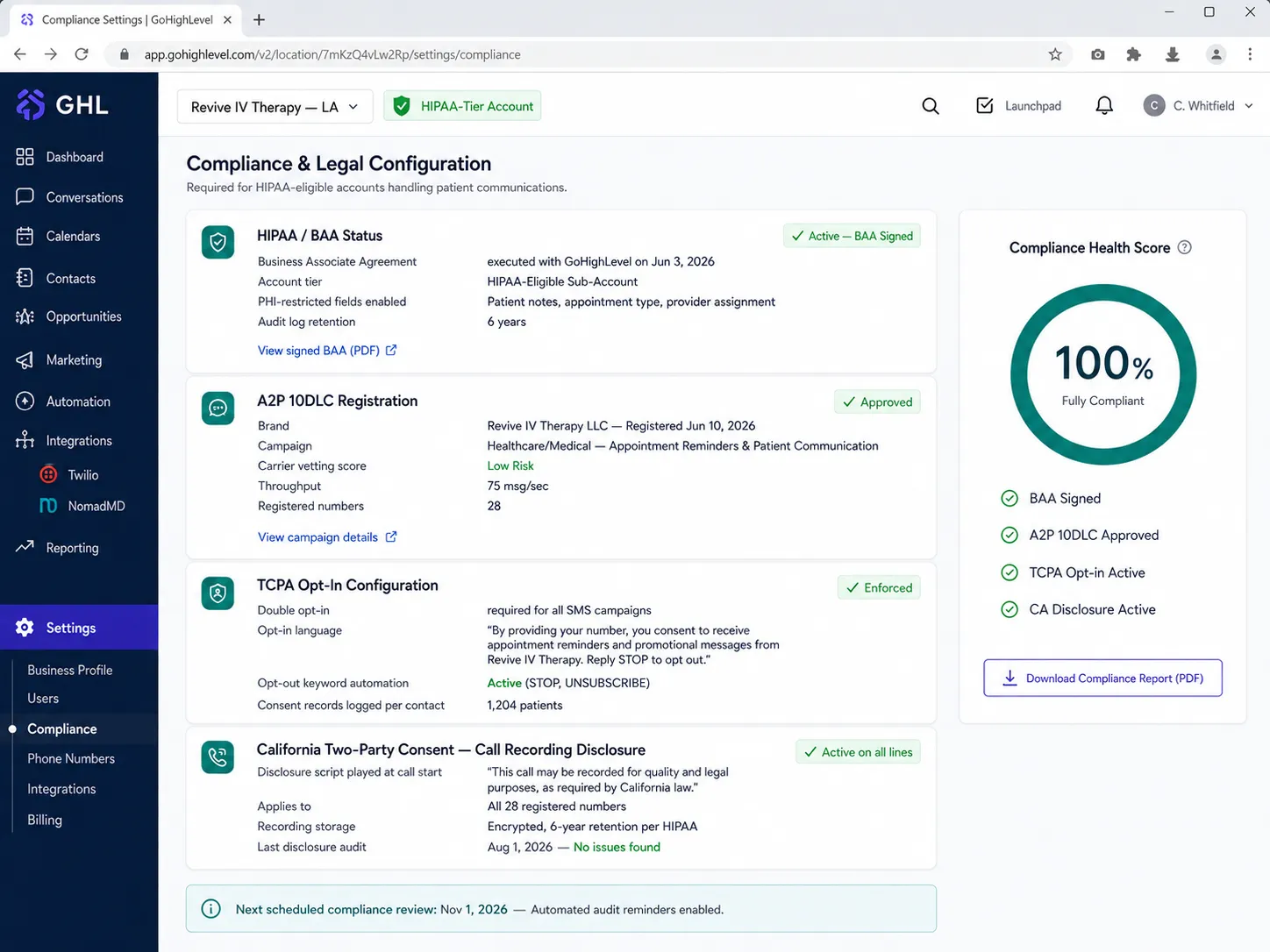Click the browser screenshot camera icon
Screen dimensions: 1270x952
pyautogui.click(x=1097, y=54)
